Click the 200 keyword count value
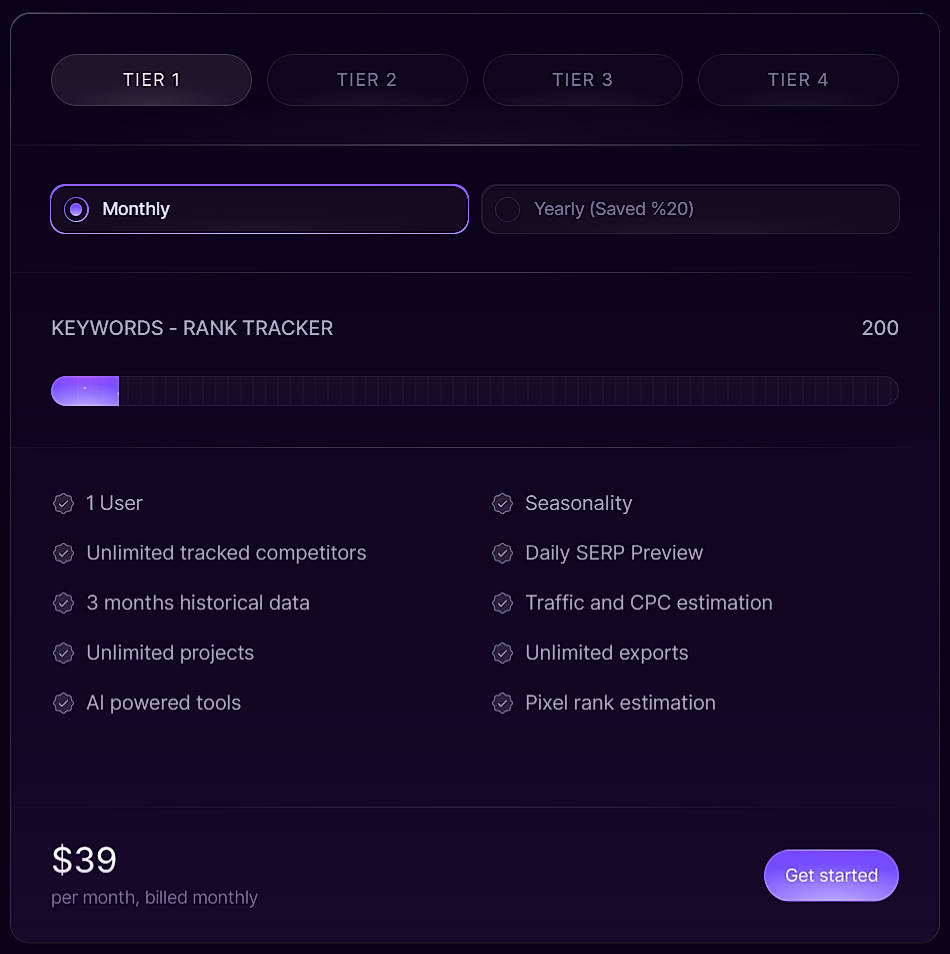The width and height of the screenshot is (950, 954). (x=881, y=328)
